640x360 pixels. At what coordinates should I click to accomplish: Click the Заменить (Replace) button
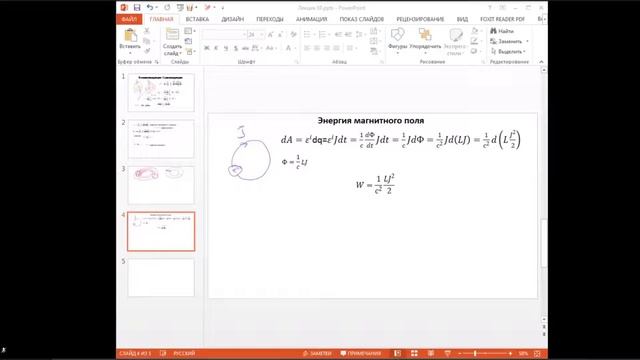point(507,42)
